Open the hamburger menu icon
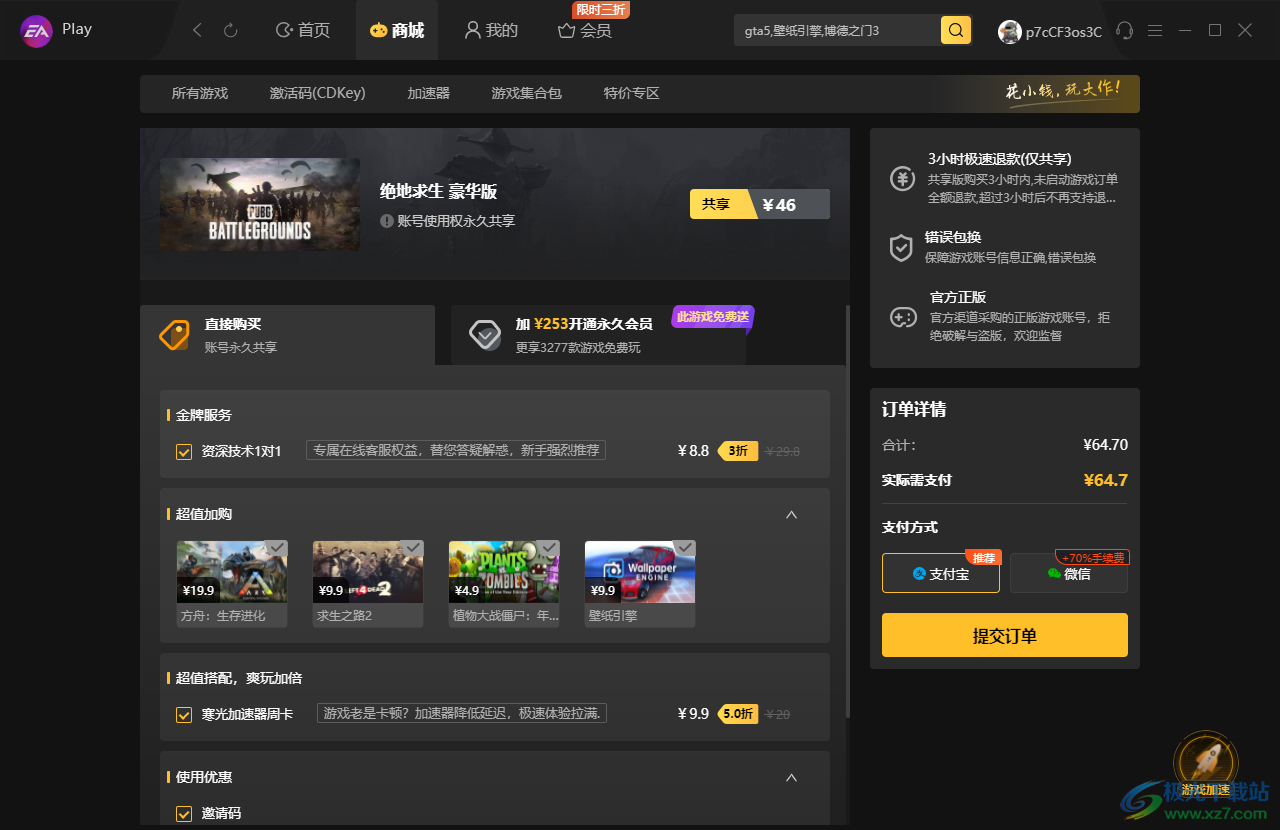 click(x=1155, y=30)
